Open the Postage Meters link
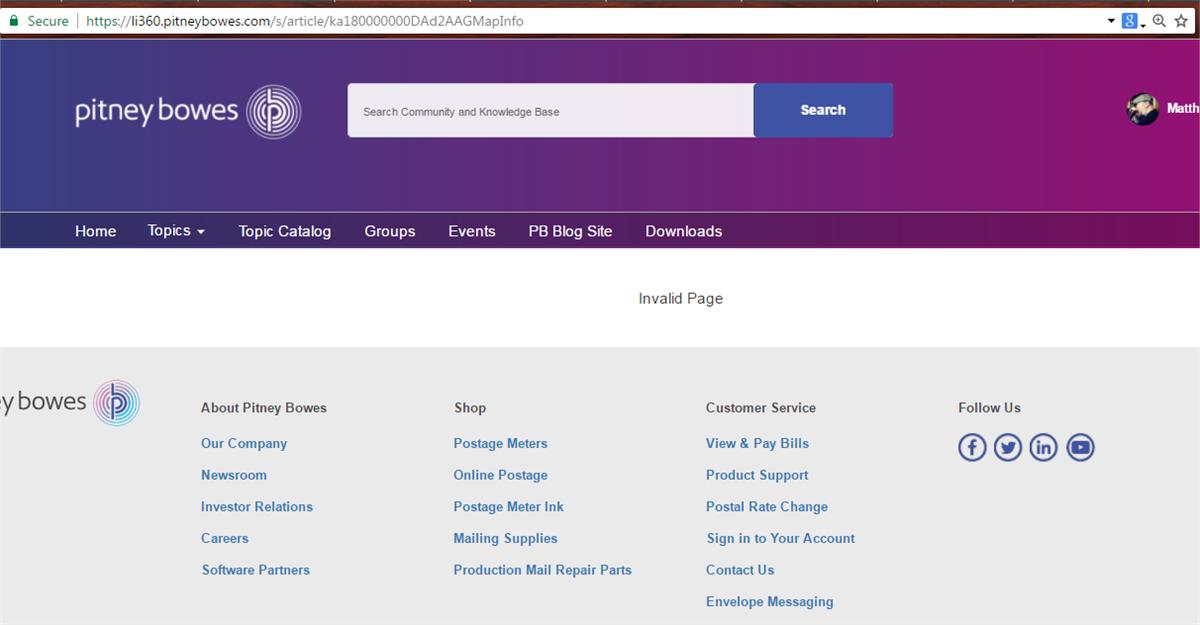 [x=501, y=443]
